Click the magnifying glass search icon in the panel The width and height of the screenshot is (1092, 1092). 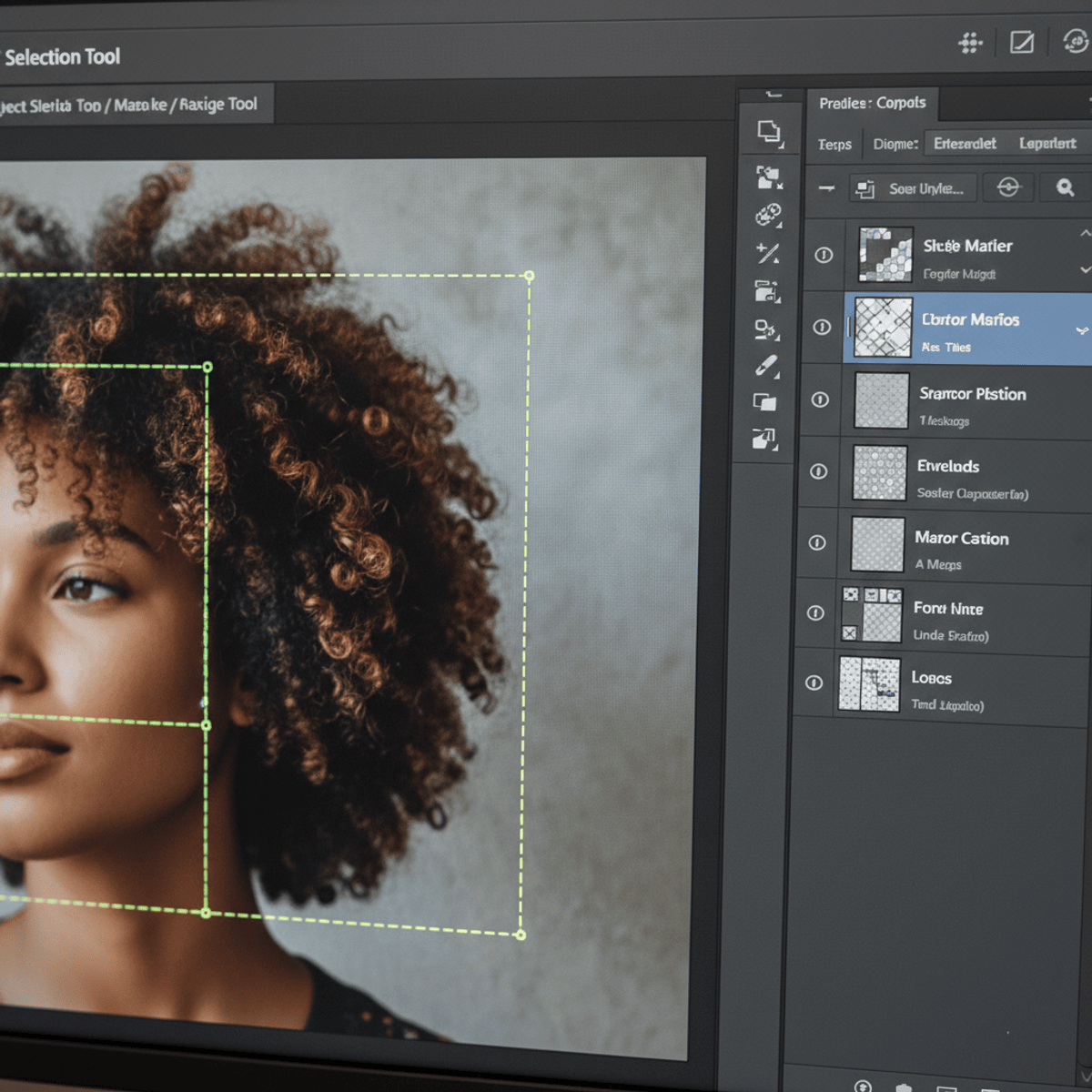tap(1065, 187)
